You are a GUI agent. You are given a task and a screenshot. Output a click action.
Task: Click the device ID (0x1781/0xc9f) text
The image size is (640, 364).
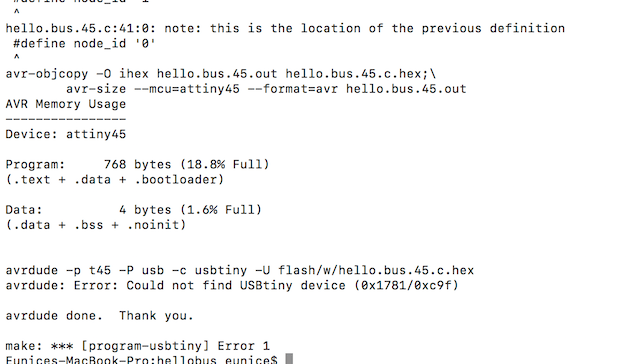[407, 286]
